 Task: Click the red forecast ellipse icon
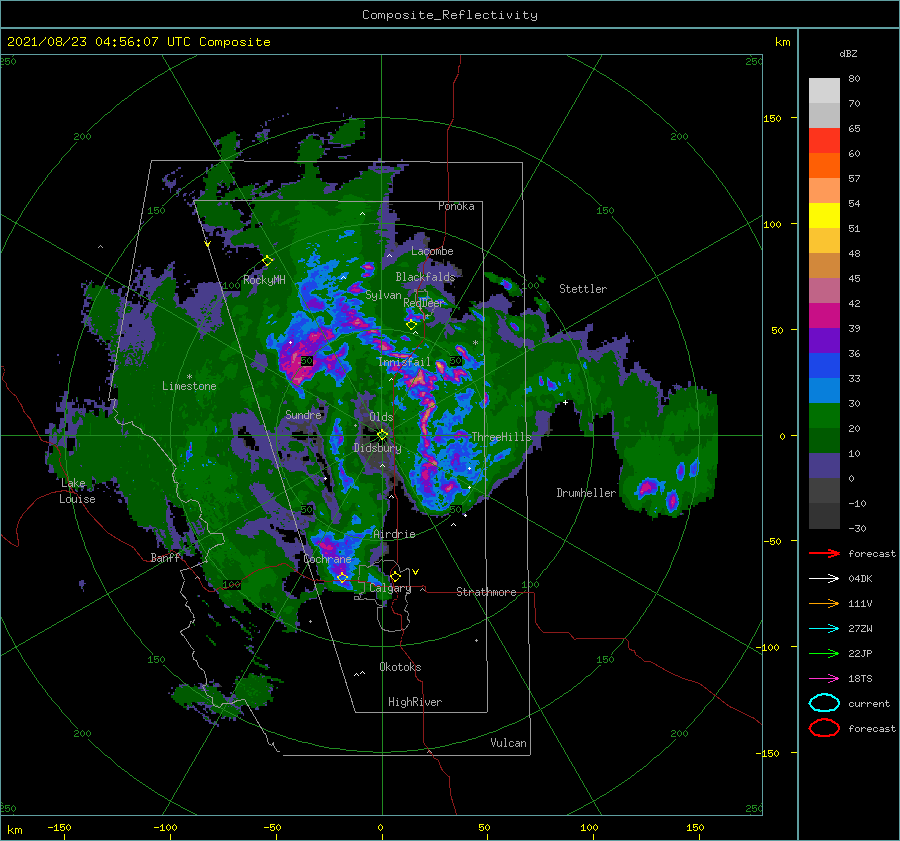point(824,728)
